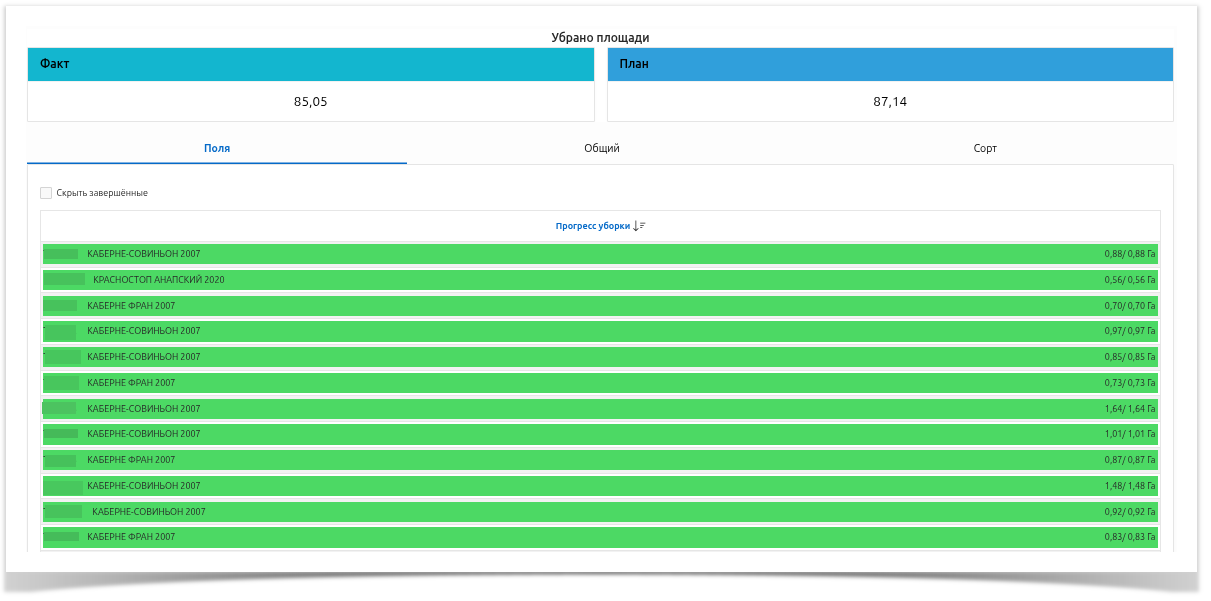Click the row showing 1,01/ 1,01 Га
This screenshot has height=601, width=1211.
[x=600, y=434]
